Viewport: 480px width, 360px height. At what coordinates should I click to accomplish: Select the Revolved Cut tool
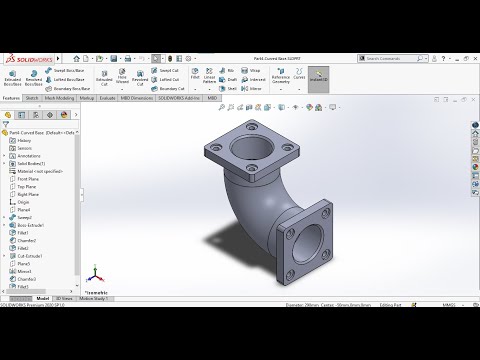pos(140,78)
